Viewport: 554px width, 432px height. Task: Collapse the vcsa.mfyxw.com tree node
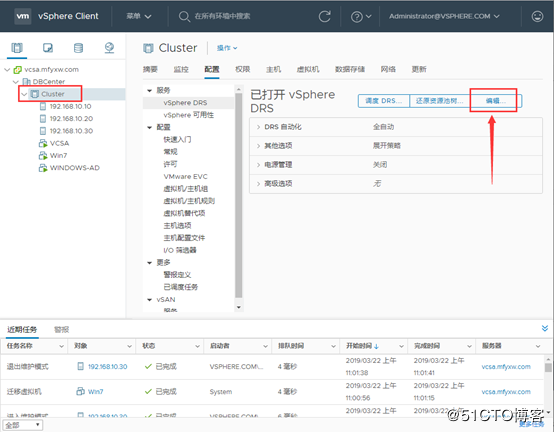coord(7,70)
